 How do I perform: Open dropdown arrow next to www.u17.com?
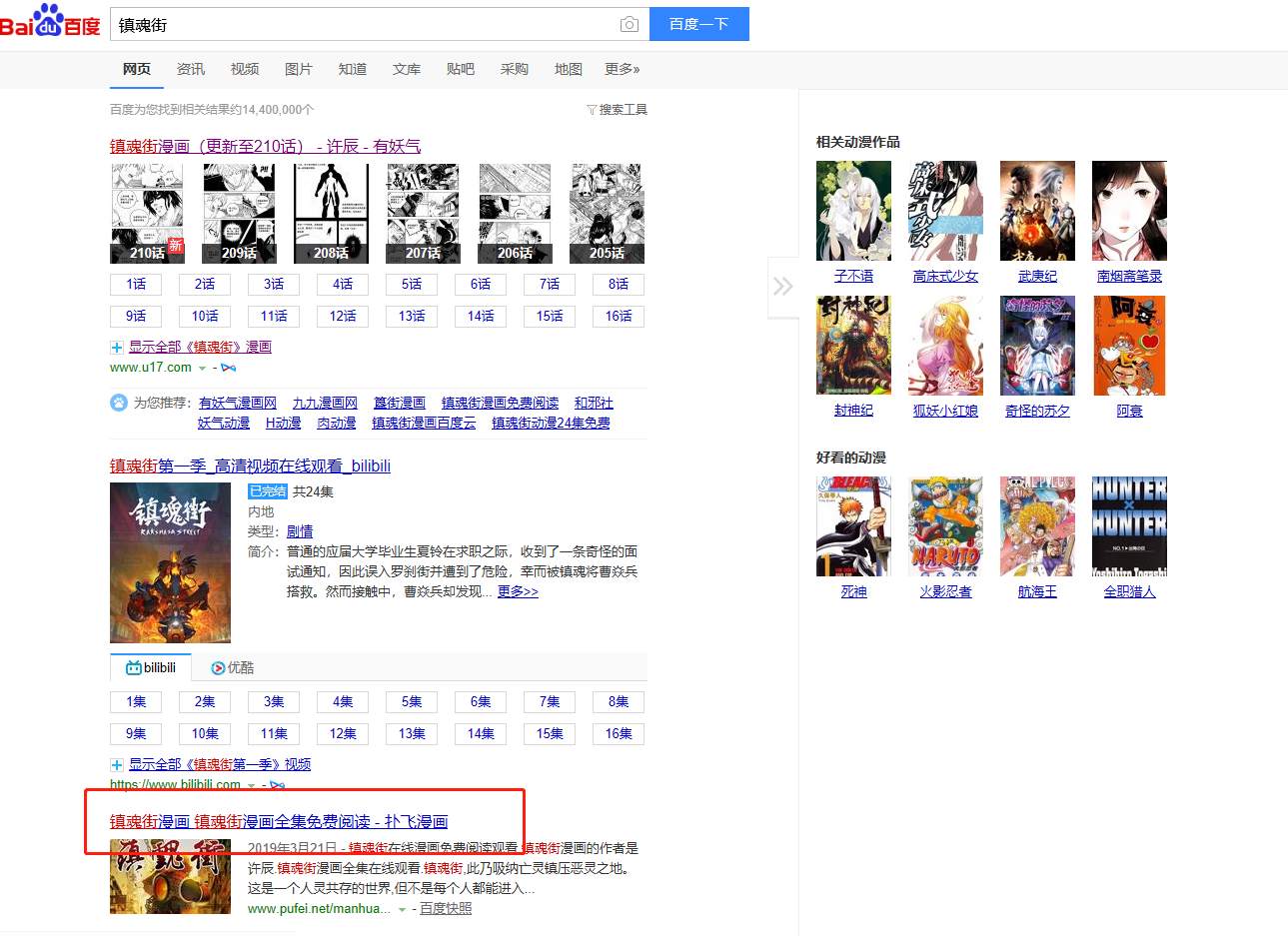tap(203, 369)
